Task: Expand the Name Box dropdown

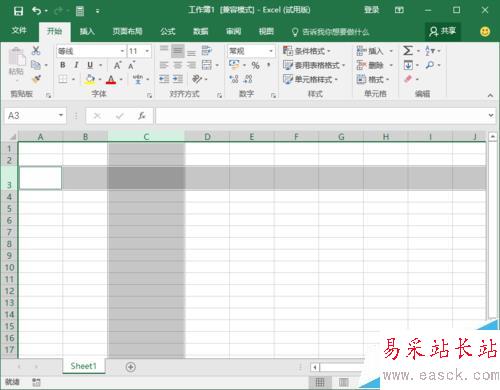Action: pyautogui.click(x=61, y=115)
